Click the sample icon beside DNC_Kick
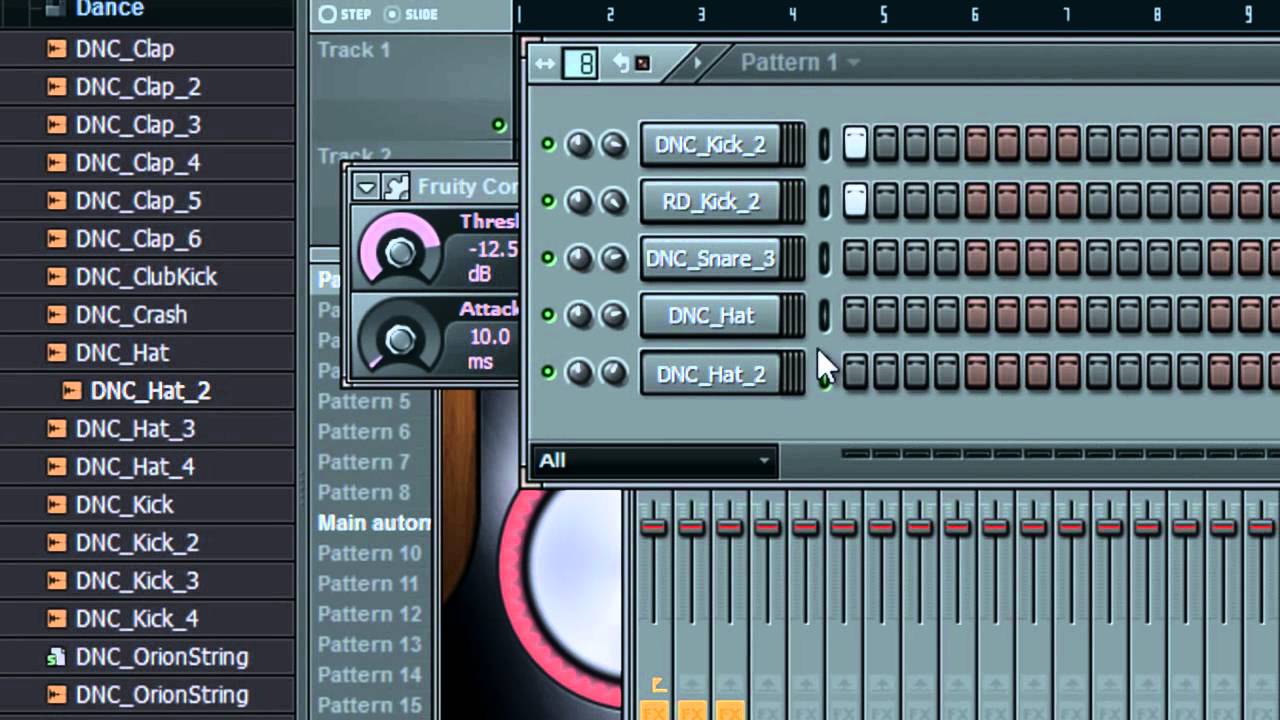Screen dimensions: 1280x720 (57, 505)
